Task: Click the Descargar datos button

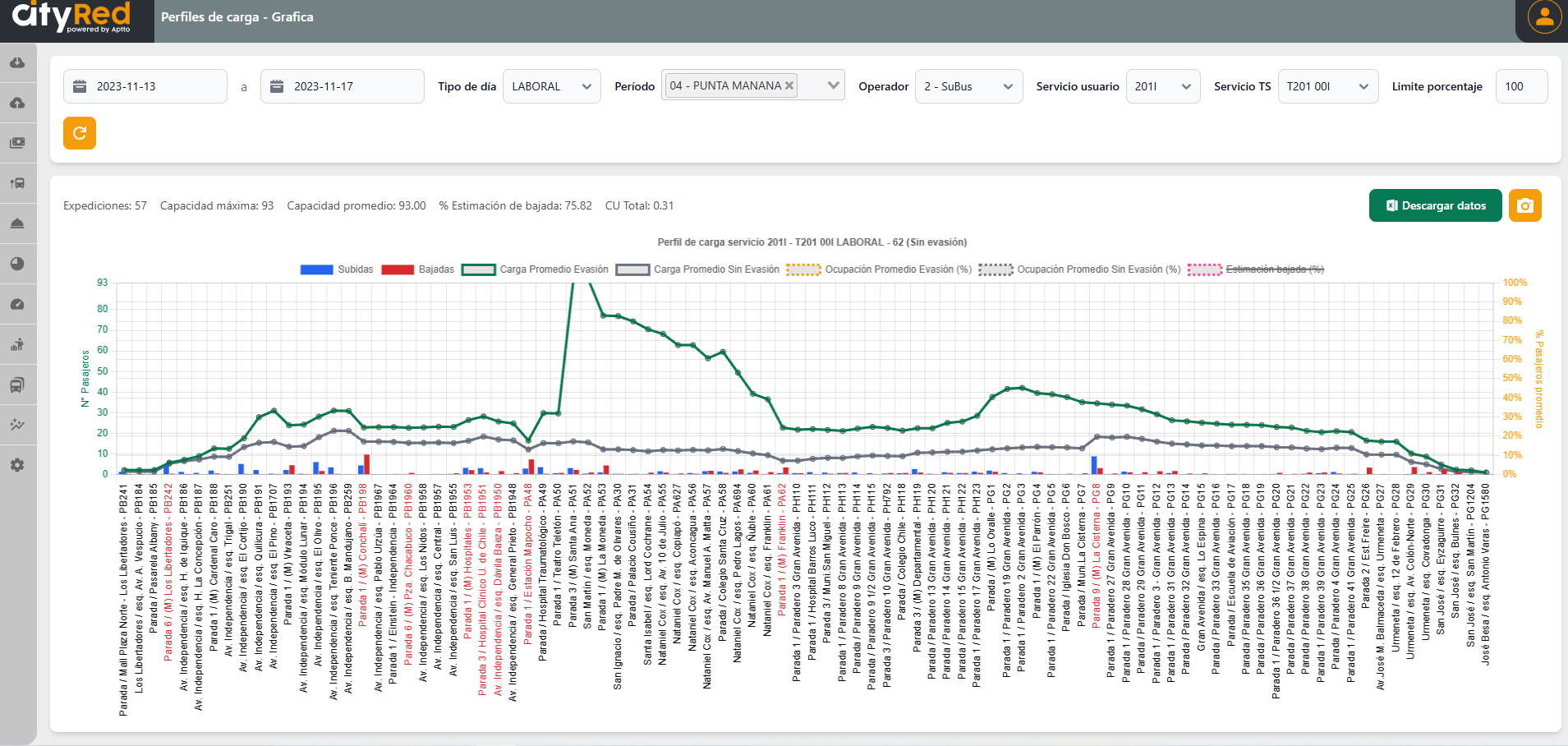Action: click(x=1435, y=205)
